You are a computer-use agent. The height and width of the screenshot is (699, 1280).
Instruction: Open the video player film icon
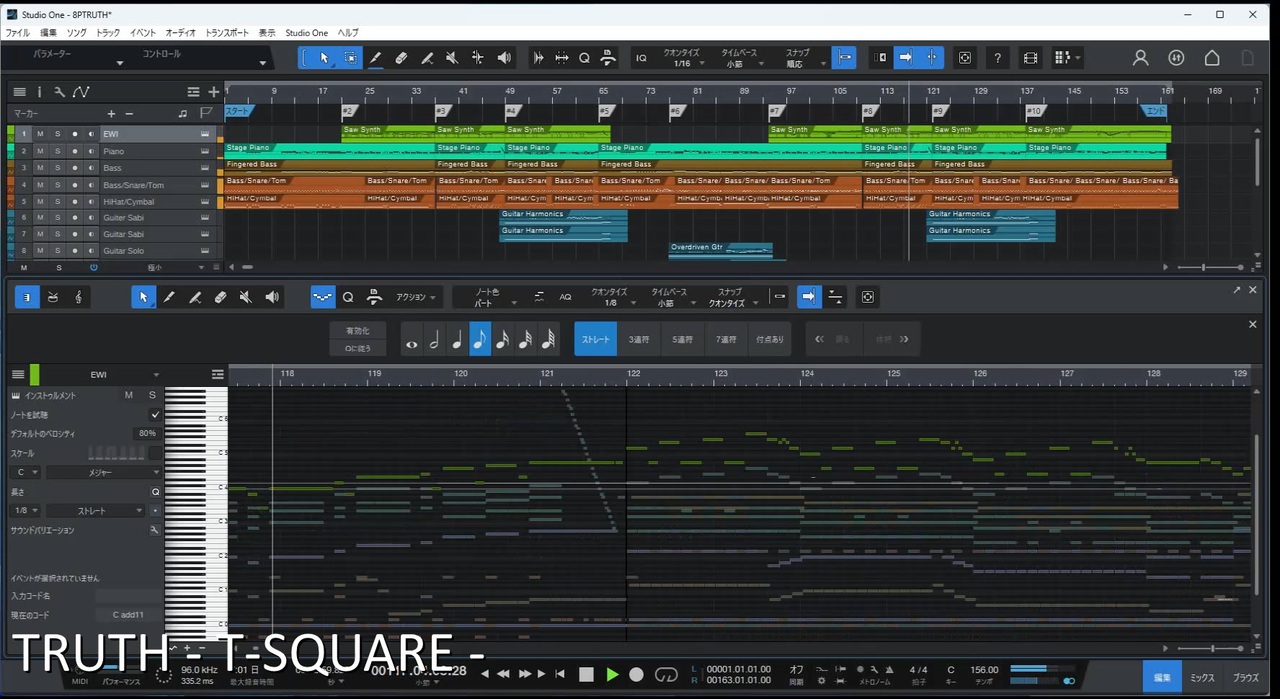point(1031,58)
